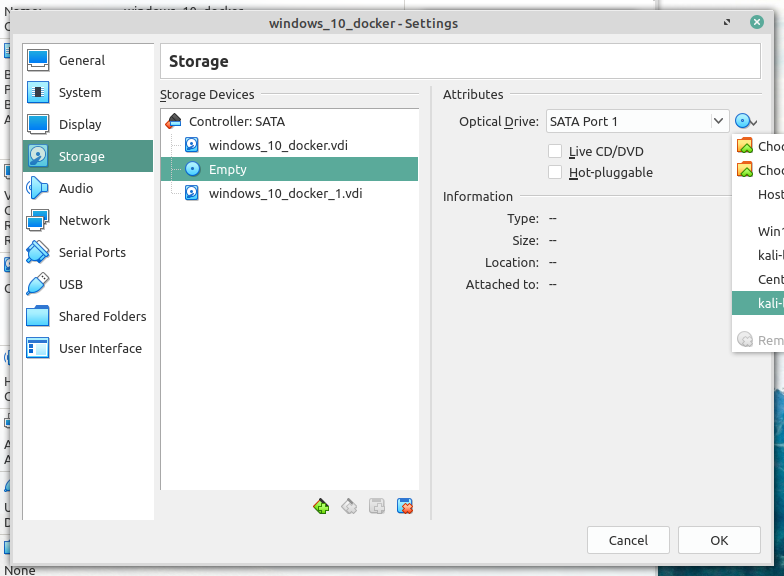Go to the Network settings category
Viewport: 784px width, 576px height.
88,220
